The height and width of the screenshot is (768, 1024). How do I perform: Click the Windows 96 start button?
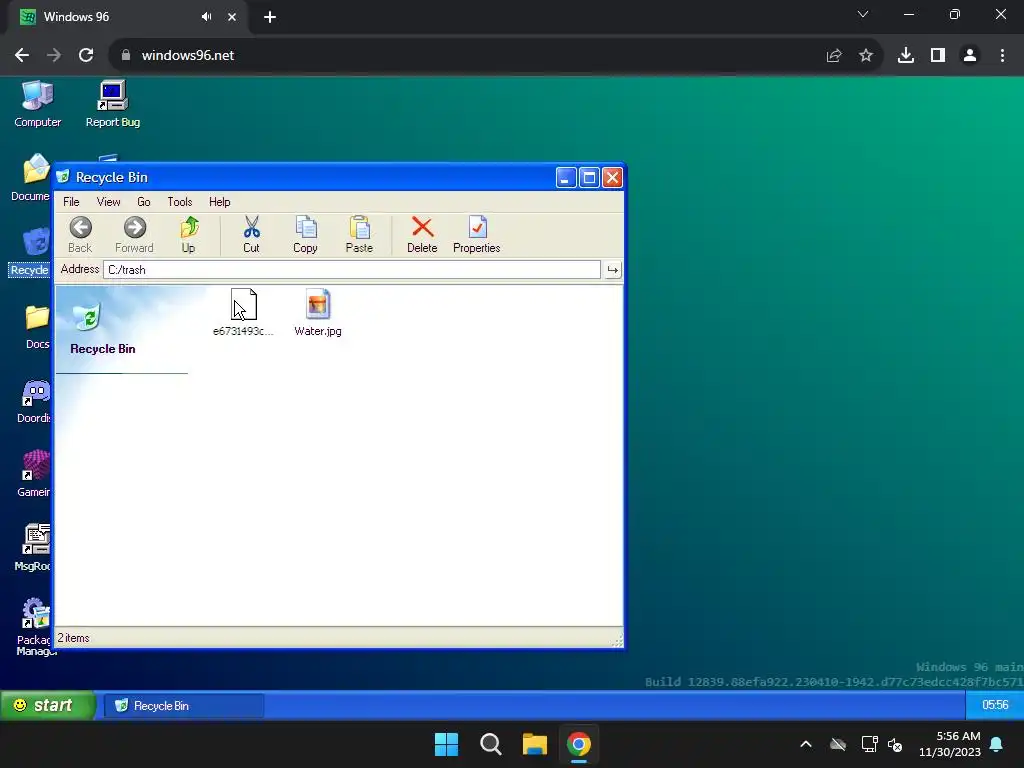47,705
